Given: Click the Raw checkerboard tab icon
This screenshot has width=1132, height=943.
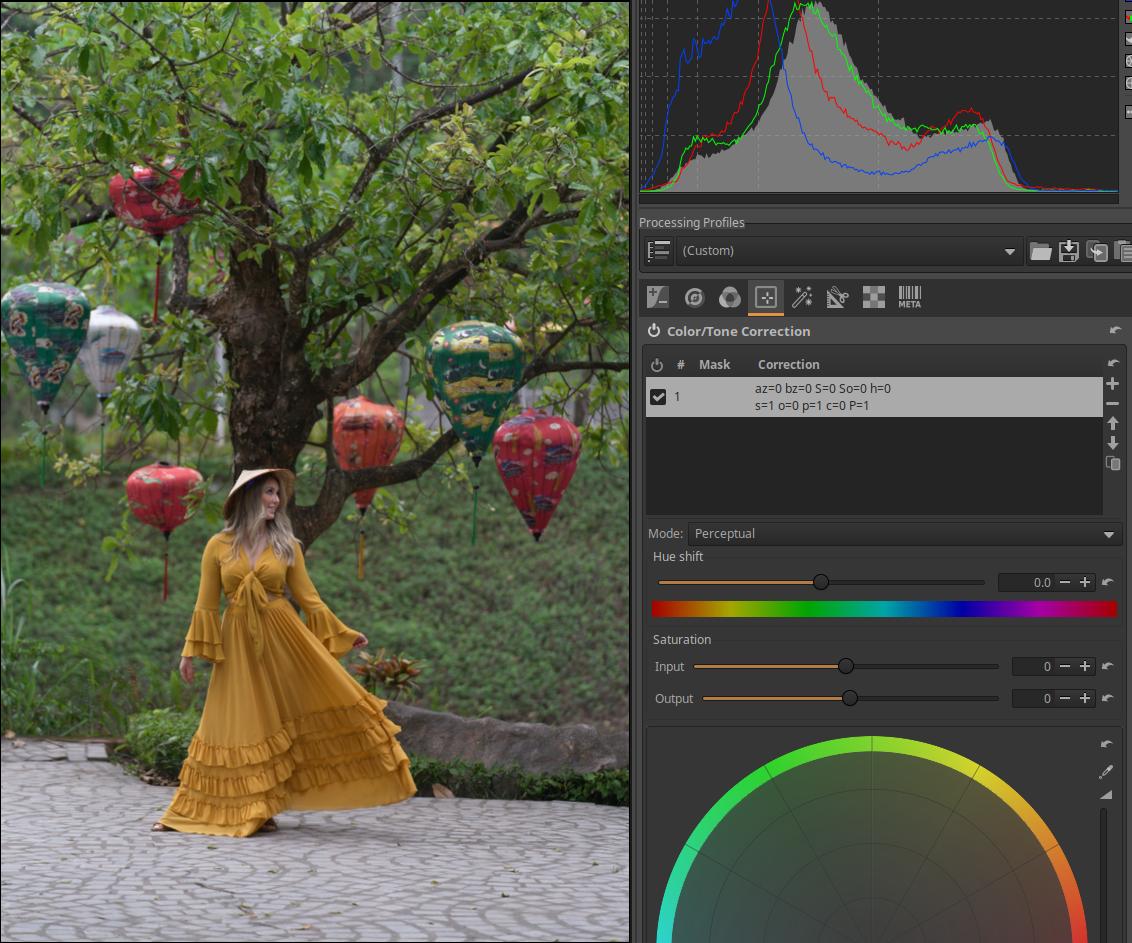Looking at the screenshot, I should coord(873,297).
